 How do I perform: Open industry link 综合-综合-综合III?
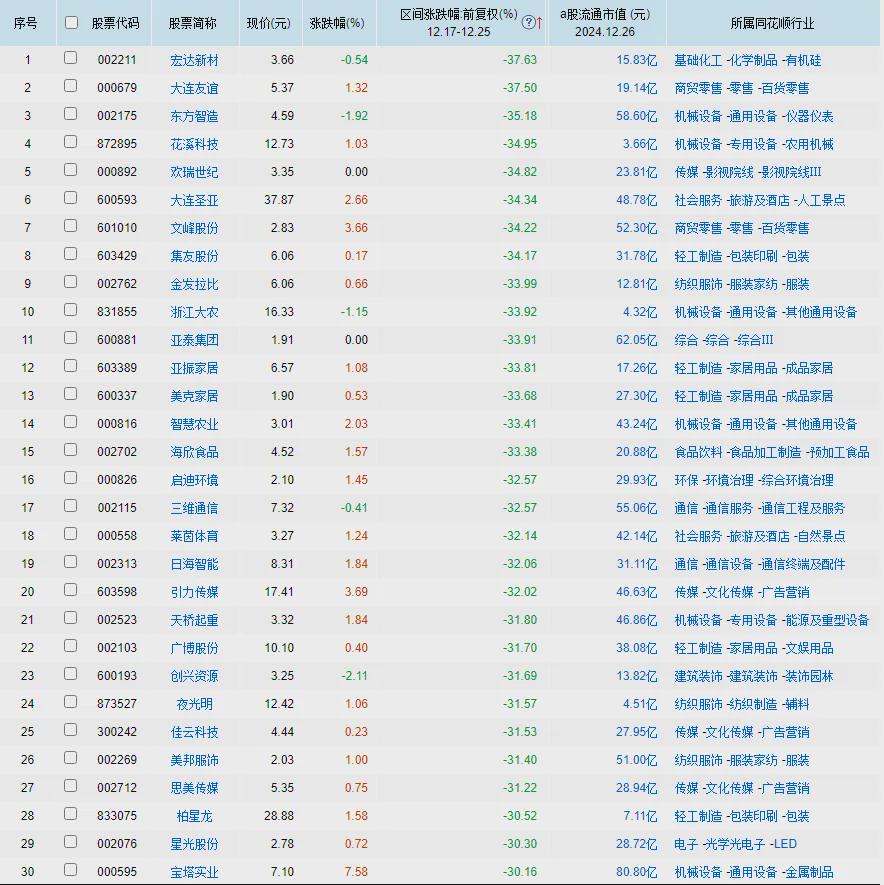724,340
